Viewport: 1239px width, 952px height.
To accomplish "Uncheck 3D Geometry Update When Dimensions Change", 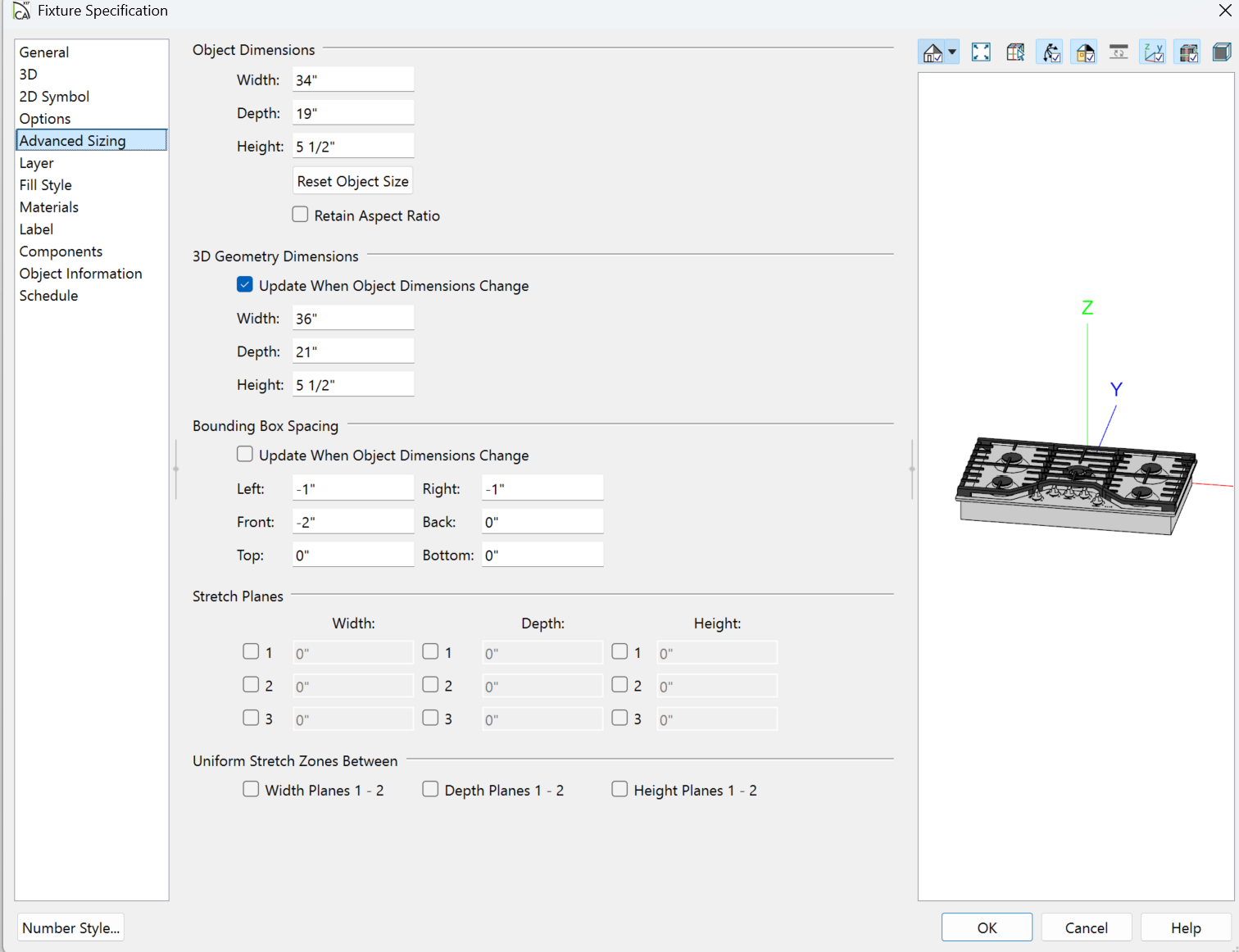I will click(x=245, y=285).
